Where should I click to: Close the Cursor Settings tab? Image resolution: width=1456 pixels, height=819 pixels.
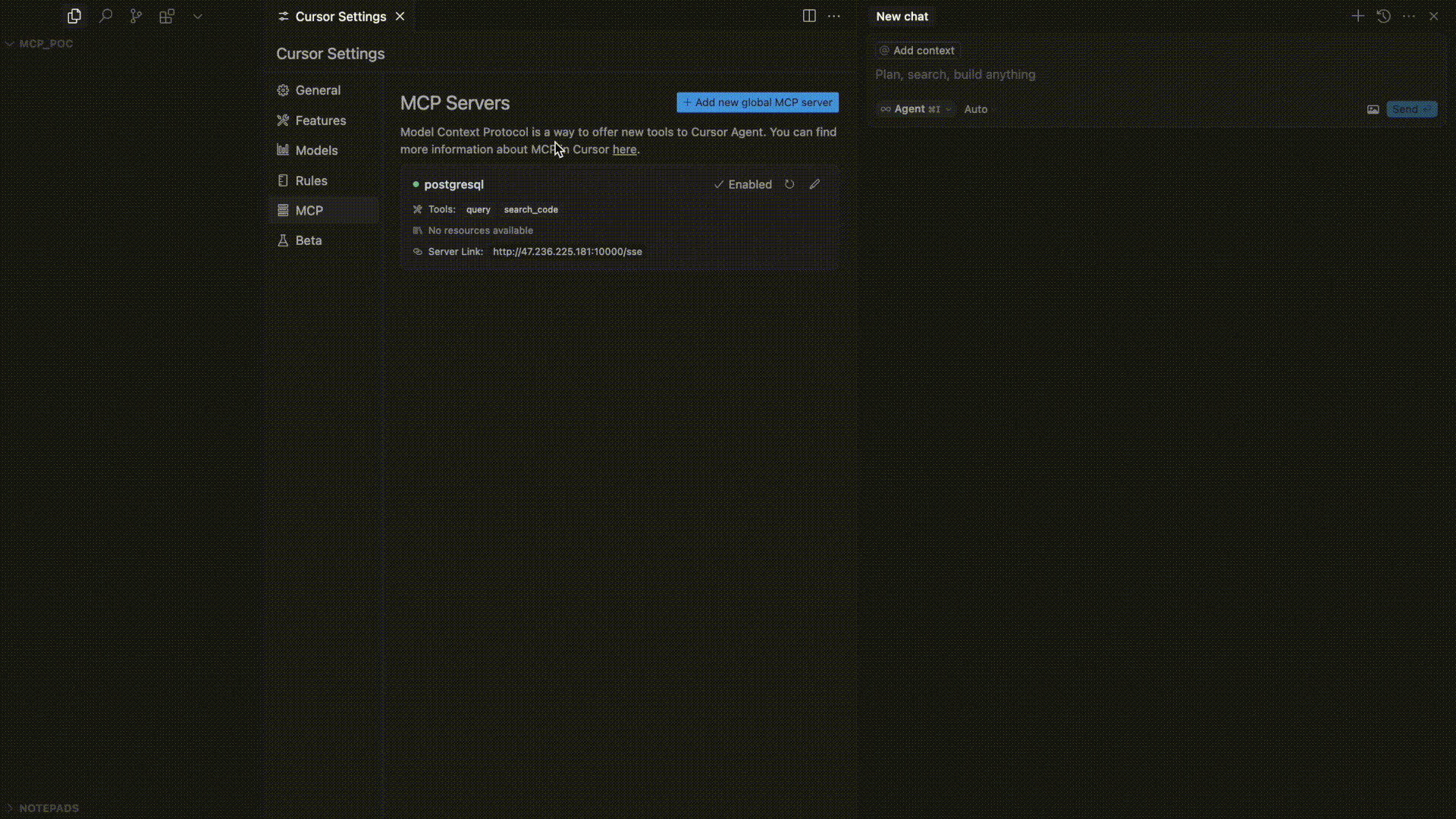[400, 16]
